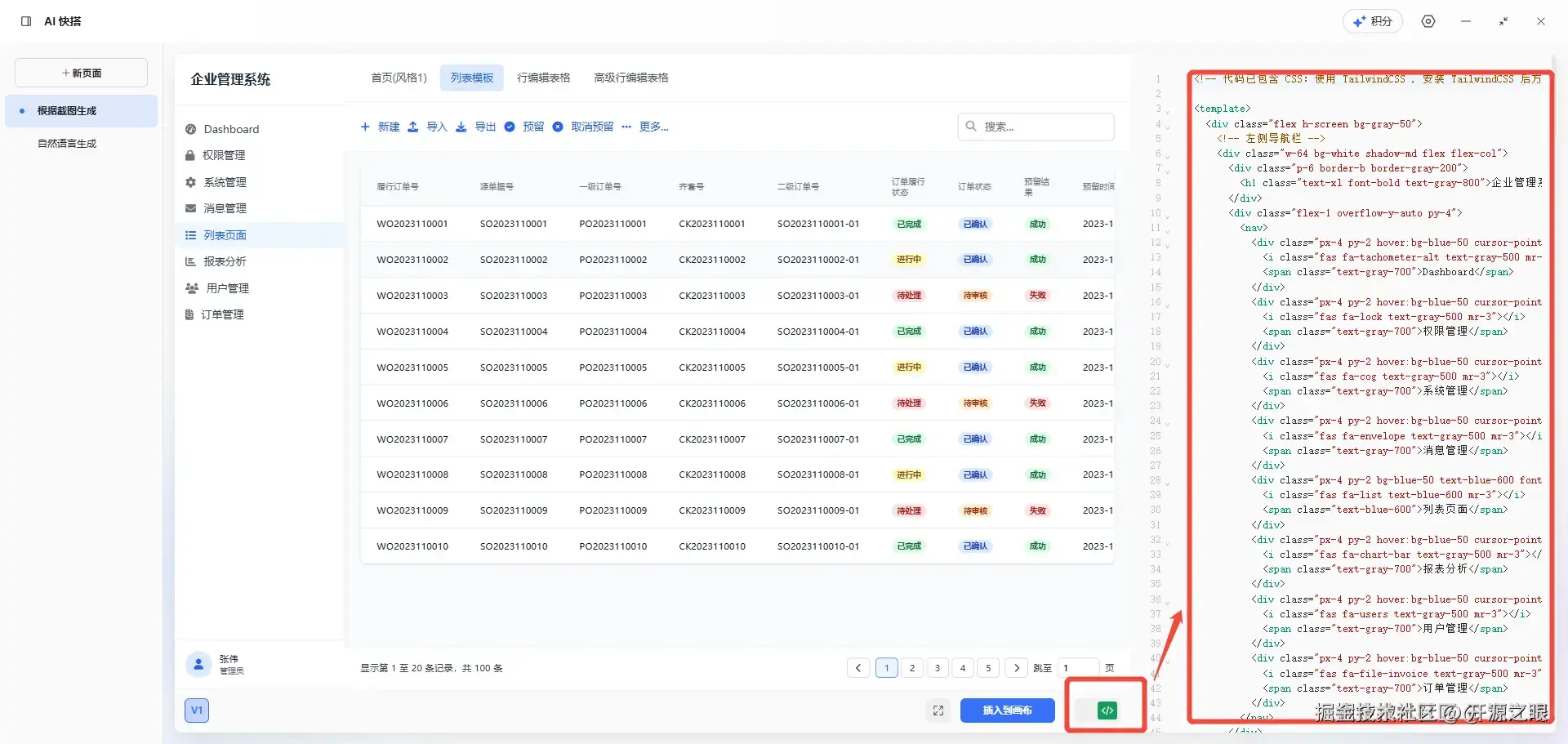Click 失败 badge in row WO2023110009
1568x744 pixels.
pos(1038,510)
